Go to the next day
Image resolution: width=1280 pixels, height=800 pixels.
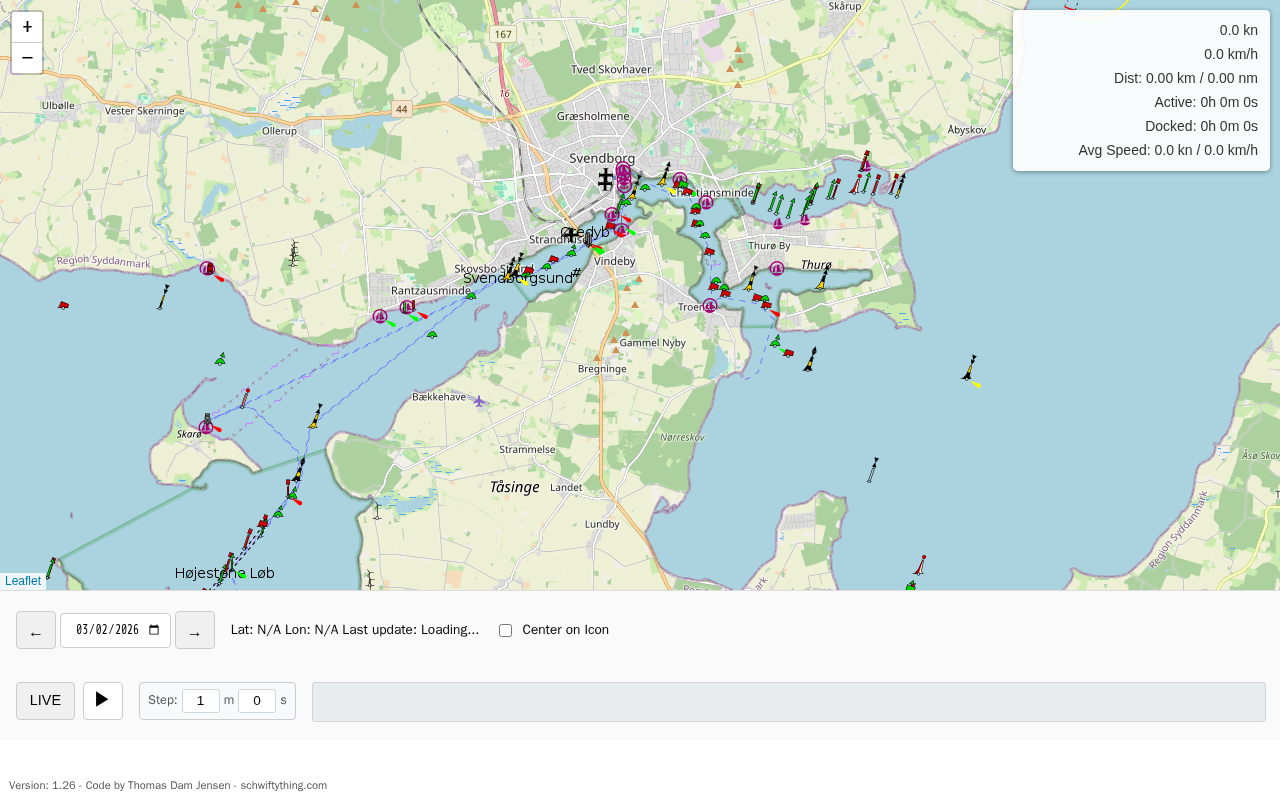(x=195, y=630)
